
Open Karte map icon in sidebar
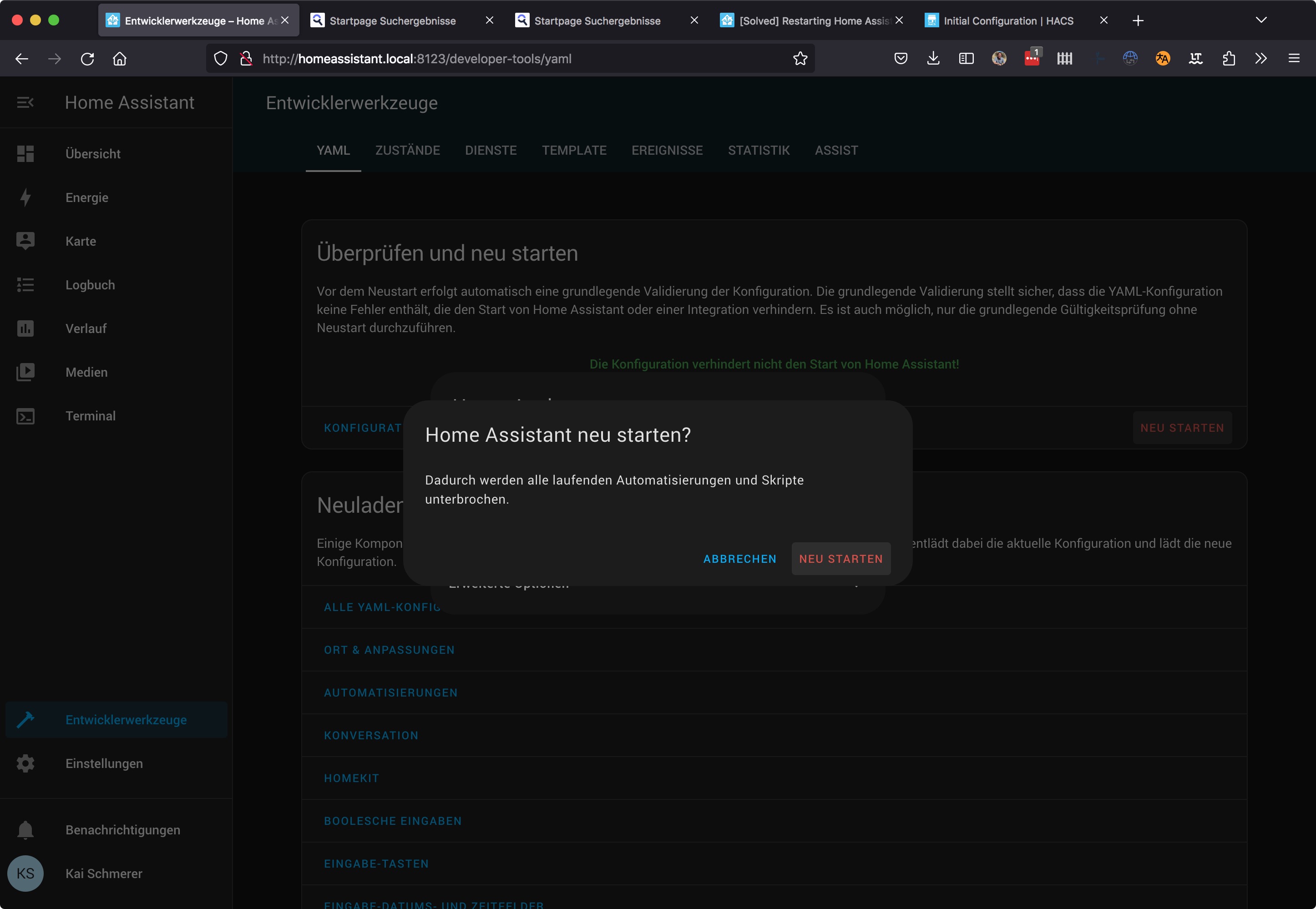click(x=25, y=241)
